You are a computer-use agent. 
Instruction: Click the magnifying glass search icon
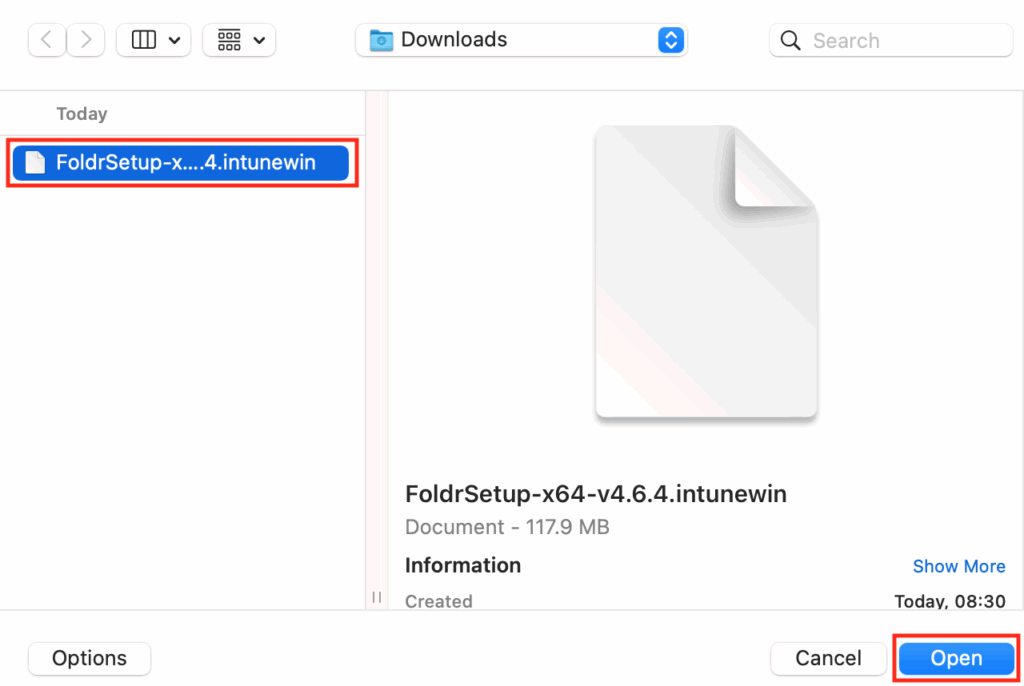pos(790,40)
